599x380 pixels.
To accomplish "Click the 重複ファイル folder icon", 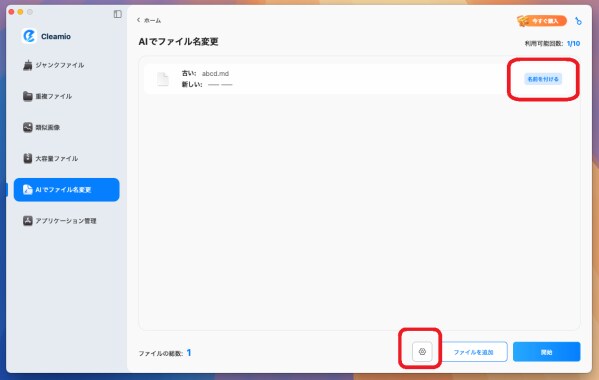I will pos(28,96).
